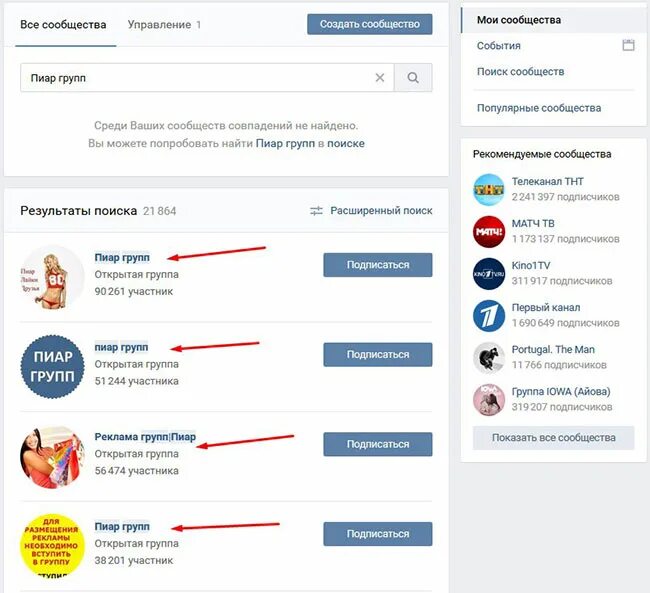
Task: Switch to the Управление tab
Action: [x=164, y=25]
